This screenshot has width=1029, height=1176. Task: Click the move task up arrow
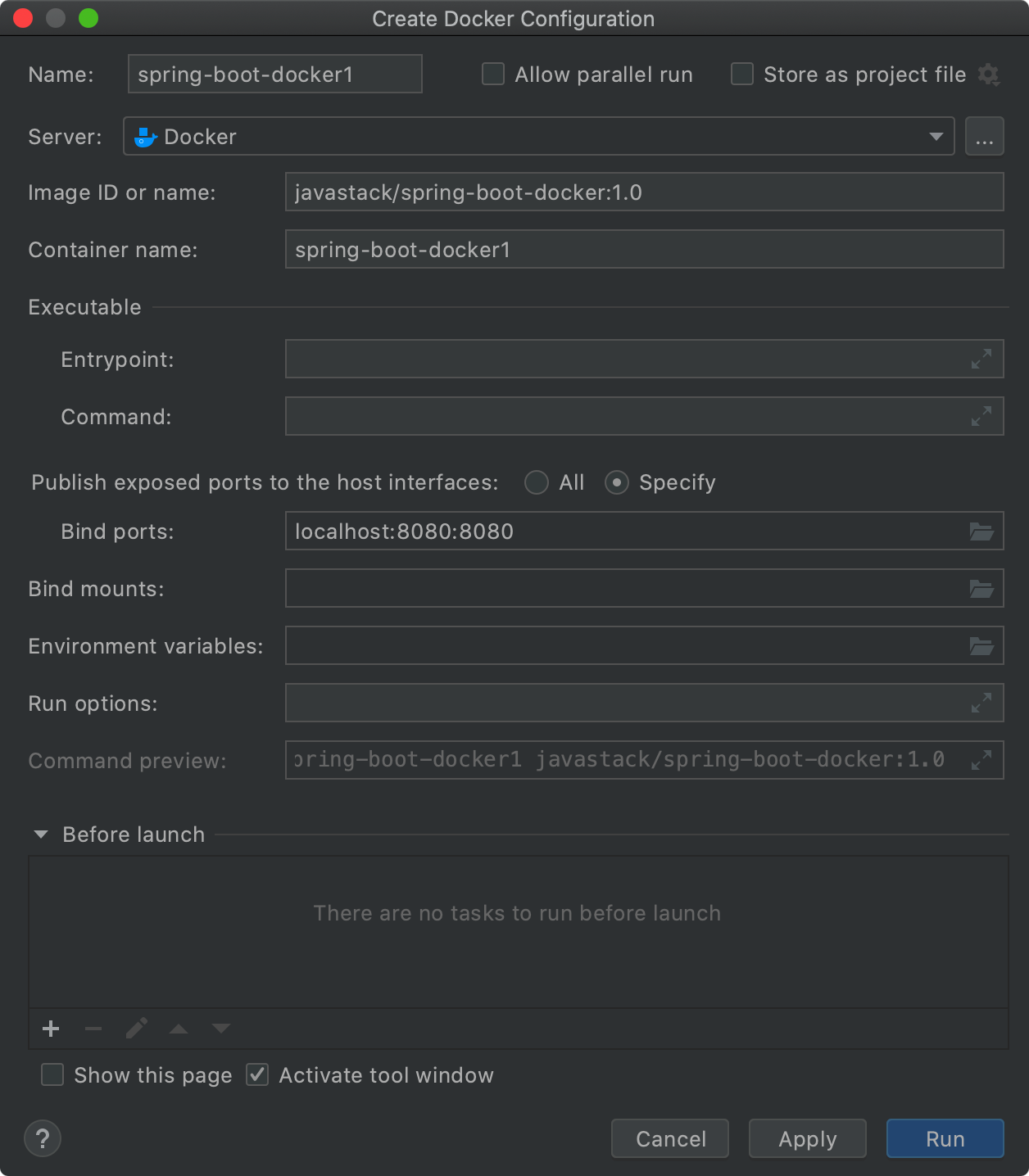click(x=179, y=1029)
